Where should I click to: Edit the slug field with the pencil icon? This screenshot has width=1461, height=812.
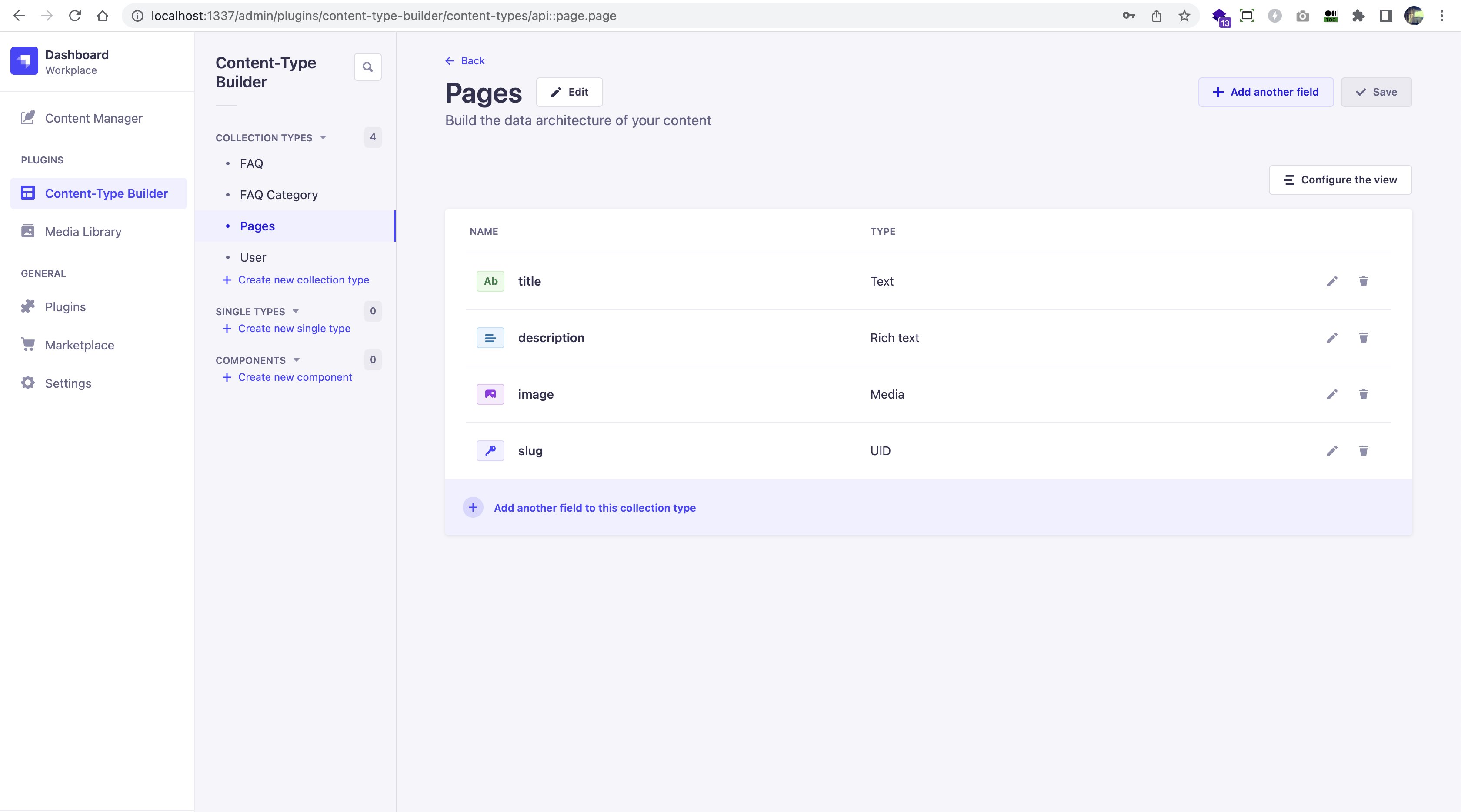click(x=1332, y=451)
